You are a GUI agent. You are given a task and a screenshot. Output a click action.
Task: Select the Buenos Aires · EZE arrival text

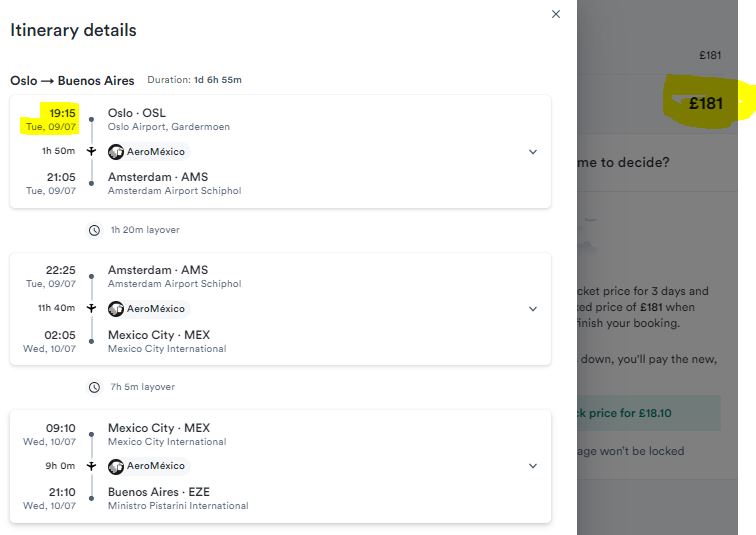click(159, 492)
